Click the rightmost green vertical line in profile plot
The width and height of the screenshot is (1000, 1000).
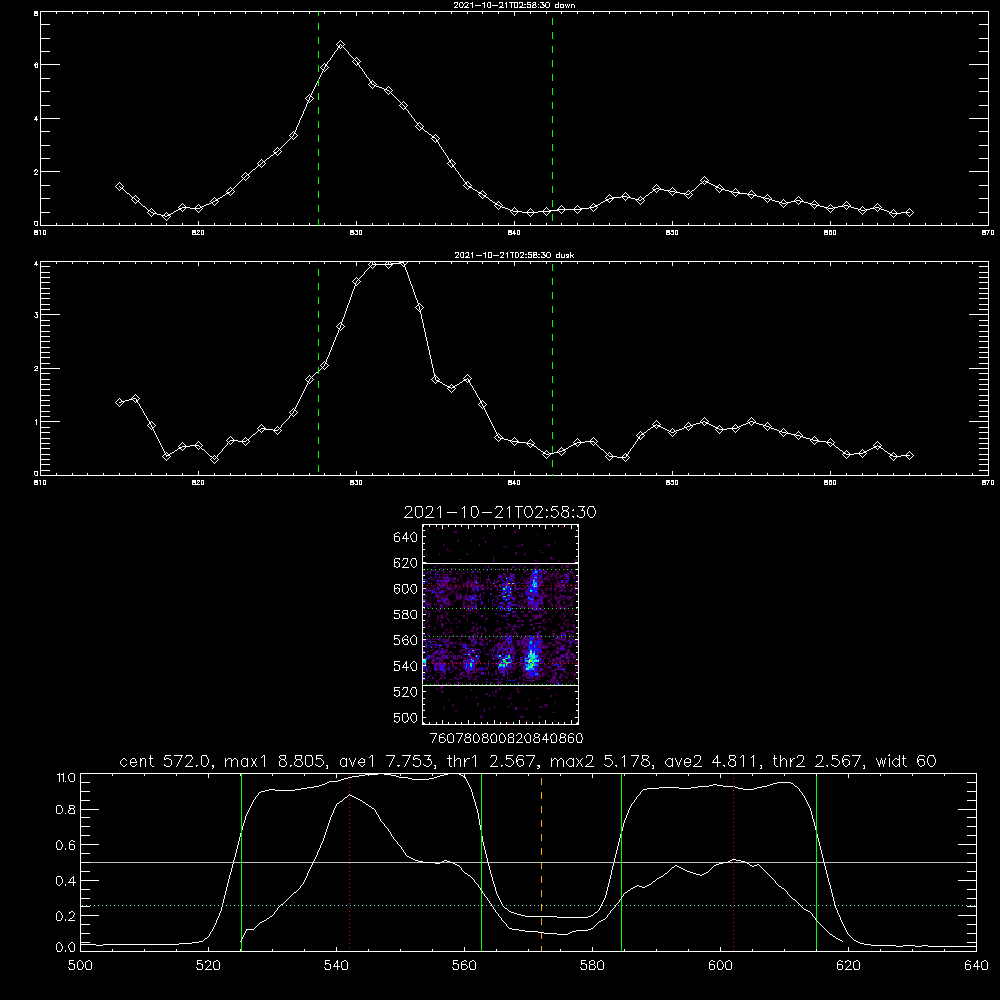[816, 862]
